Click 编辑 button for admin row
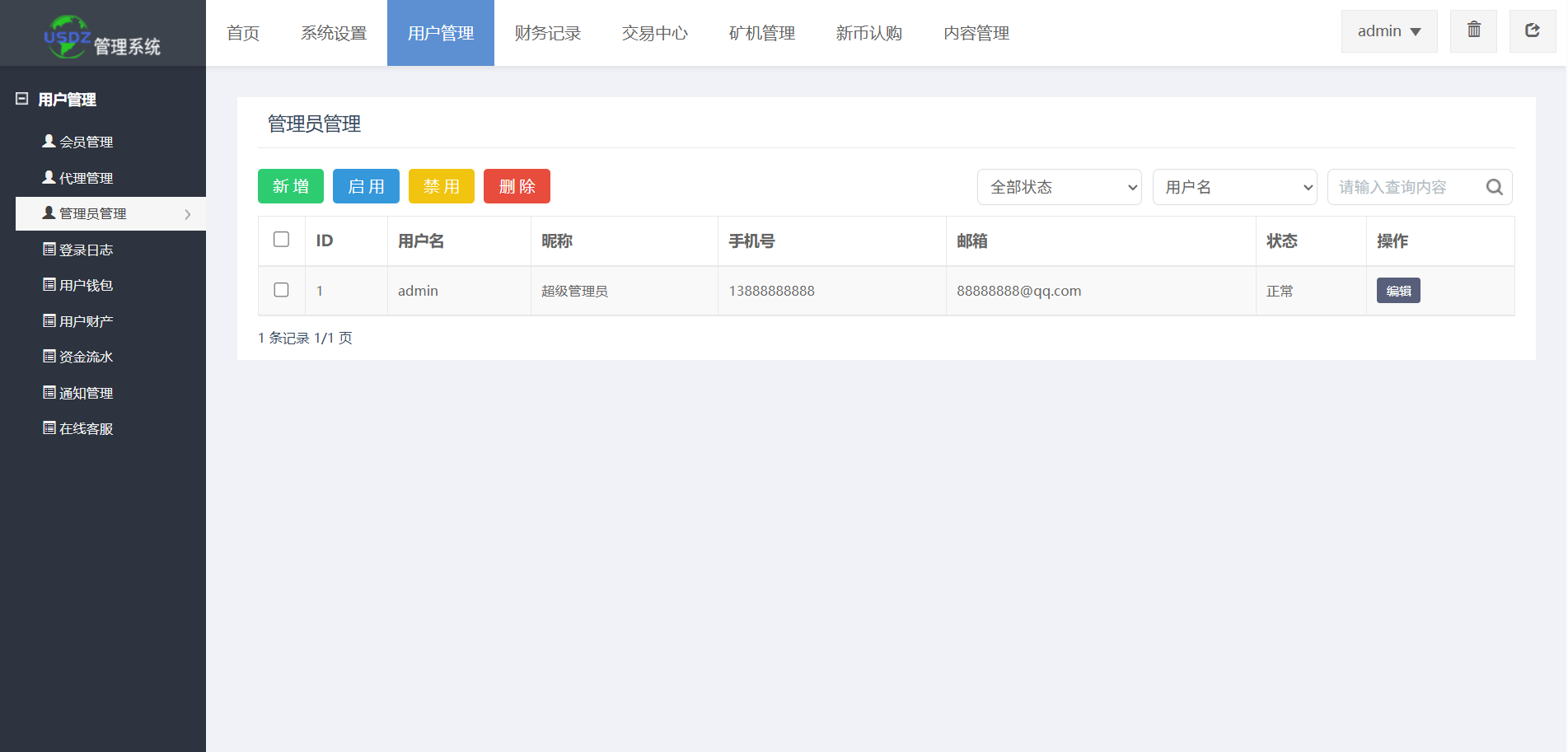Screen dimensions: 1568x752 1398,291
